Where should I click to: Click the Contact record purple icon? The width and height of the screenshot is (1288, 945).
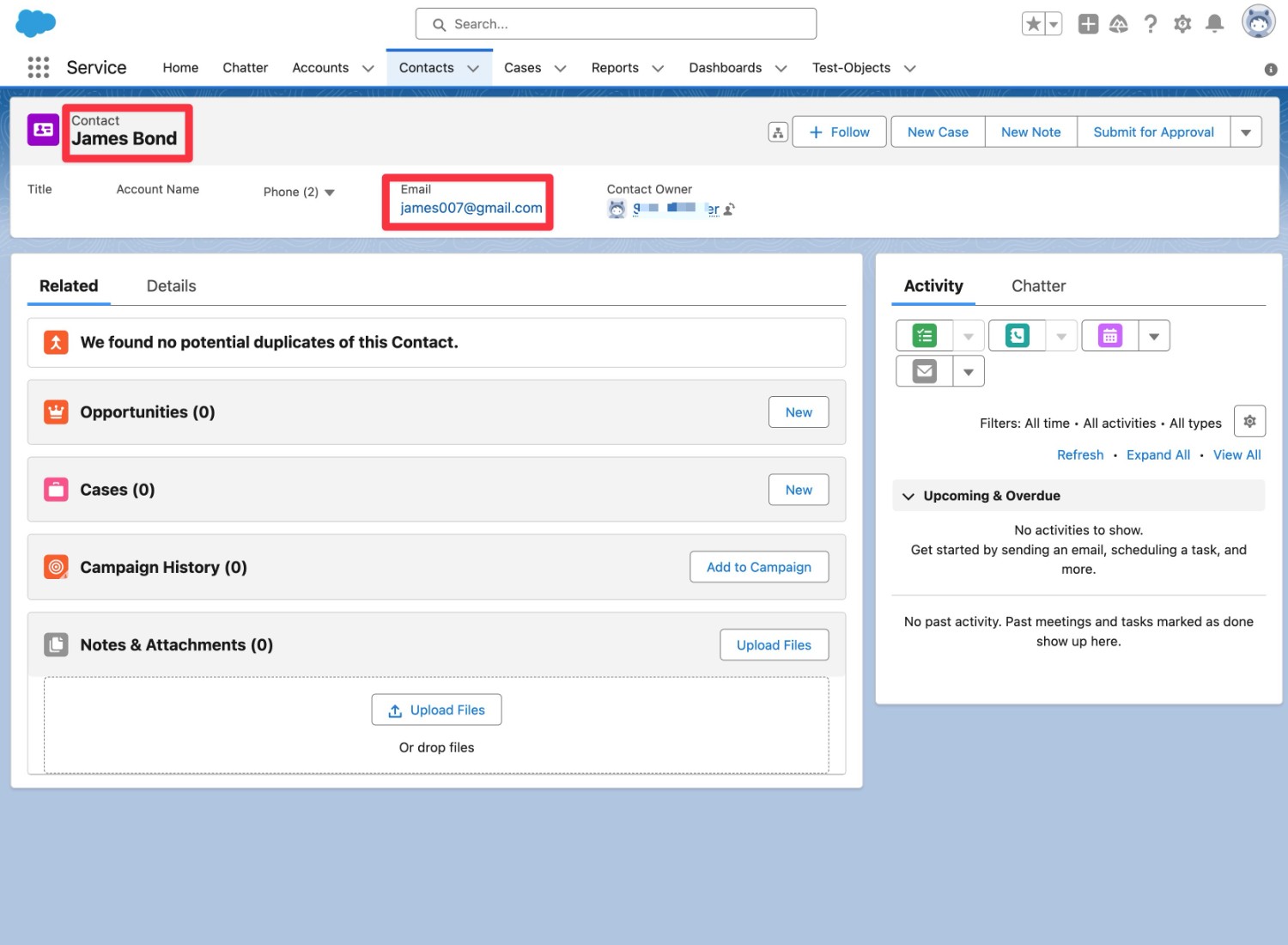(43, 130)
